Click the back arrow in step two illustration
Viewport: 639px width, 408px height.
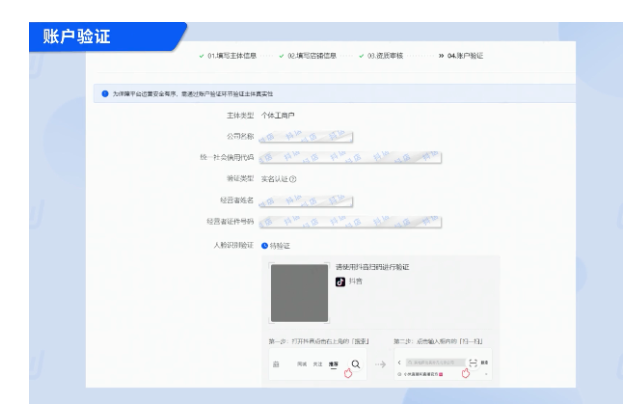(x=401, y=363)
